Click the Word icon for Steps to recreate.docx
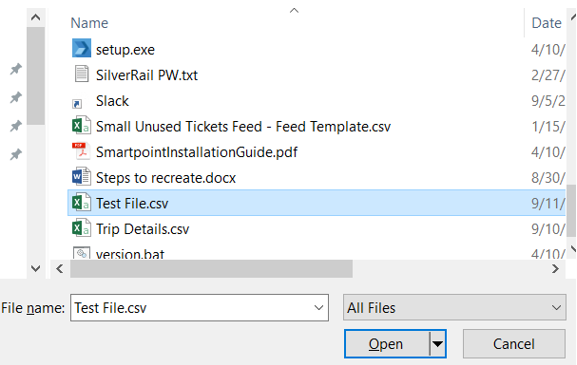Screen dimensions: 577x365 click(81, 177)
